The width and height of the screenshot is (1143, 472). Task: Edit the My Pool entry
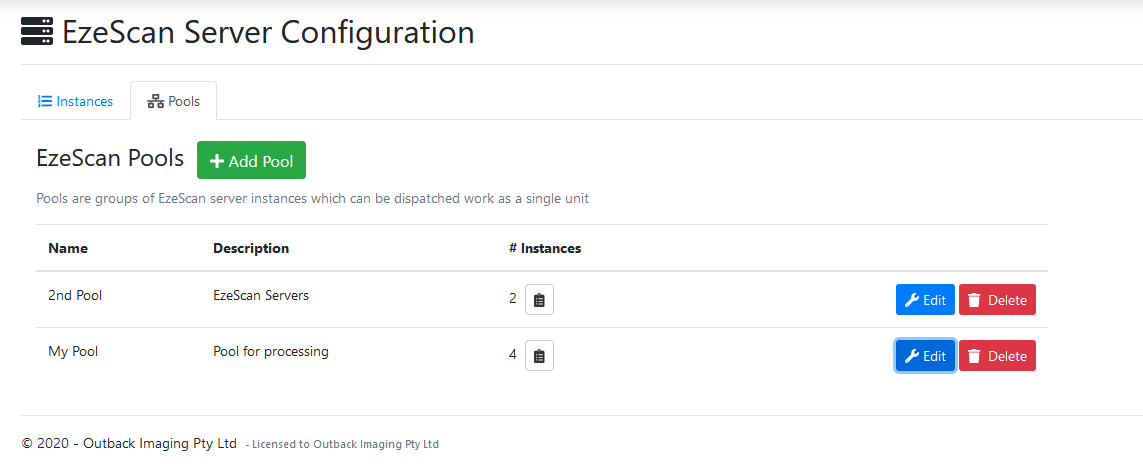coord(925,356)
